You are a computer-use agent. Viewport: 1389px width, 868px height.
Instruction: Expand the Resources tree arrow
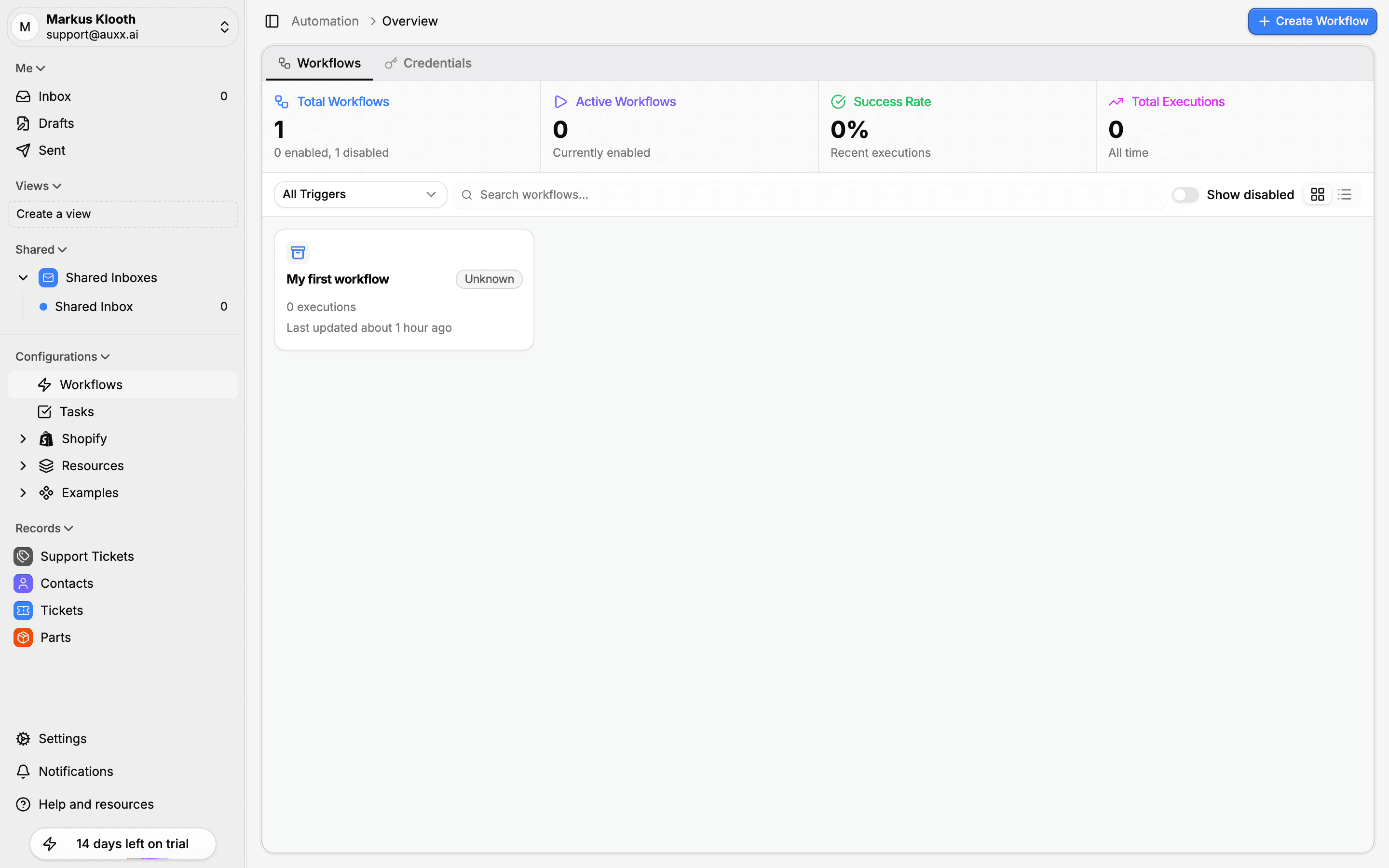click(23, 465)
